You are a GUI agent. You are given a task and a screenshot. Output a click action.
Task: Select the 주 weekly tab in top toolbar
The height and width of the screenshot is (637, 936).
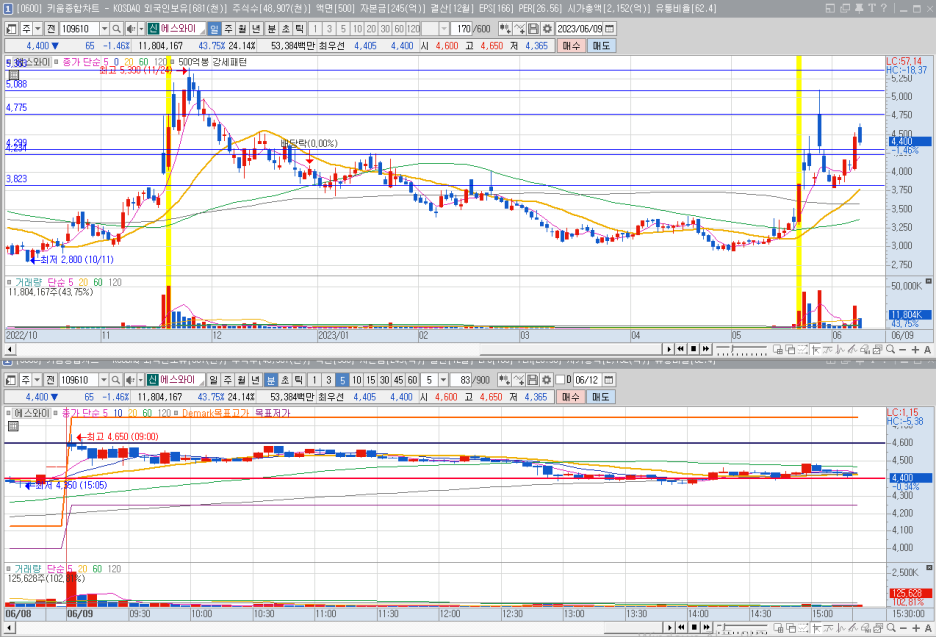pyautogui.click(x=228, y=29)
